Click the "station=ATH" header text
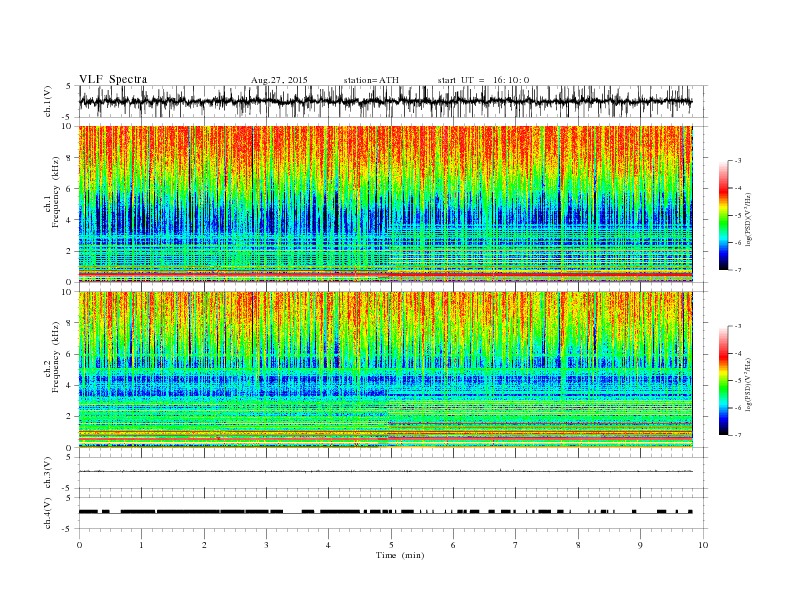Image resolution: width=792 pixels, height=612 pixels. (x=371, y=80)
